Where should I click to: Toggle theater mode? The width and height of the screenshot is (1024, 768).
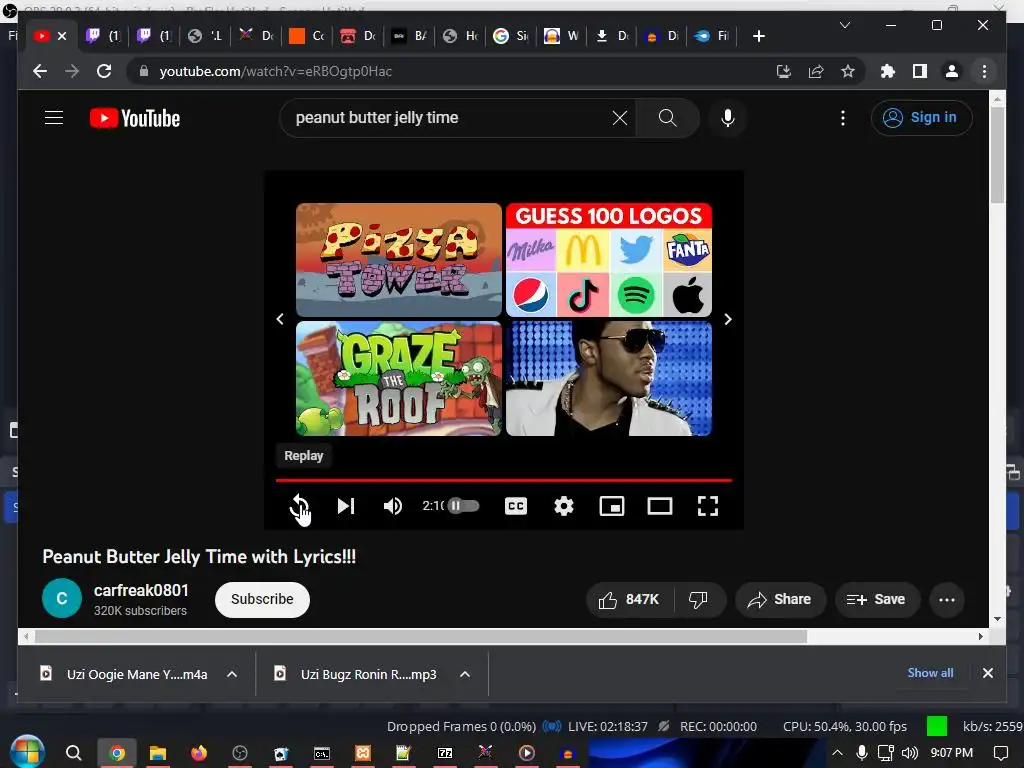[660, 506]
